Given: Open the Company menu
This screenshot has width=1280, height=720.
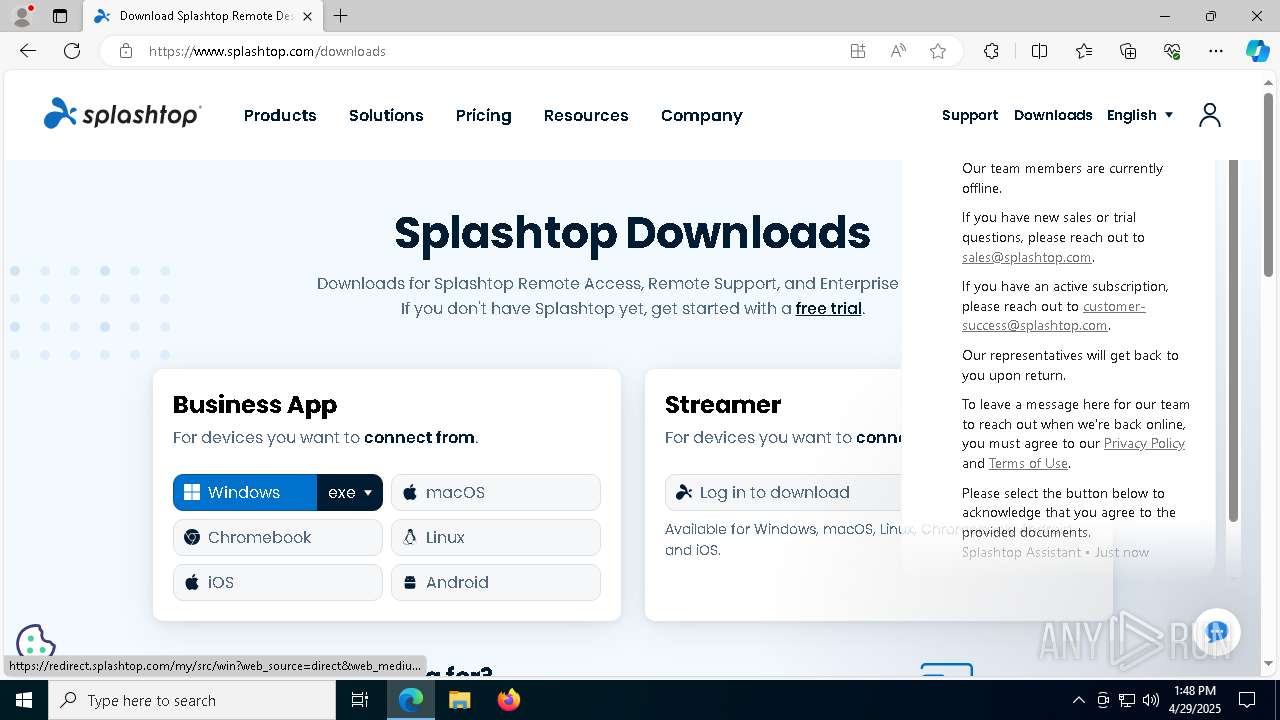Looking at the screenshot, I should pyautogui.click(x=702, y=115).
